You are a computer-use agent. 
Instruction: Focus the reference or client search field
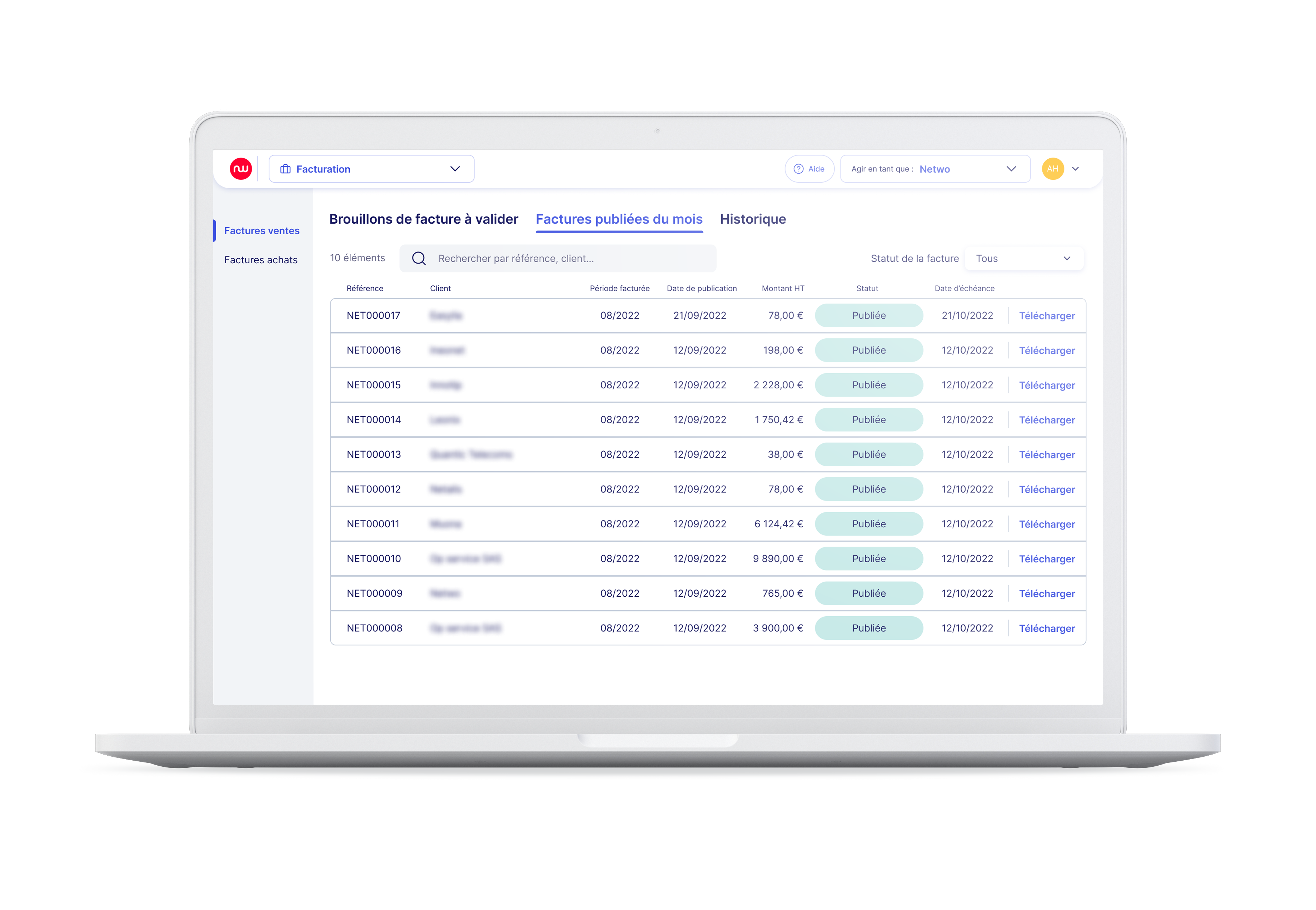point(570,258)
